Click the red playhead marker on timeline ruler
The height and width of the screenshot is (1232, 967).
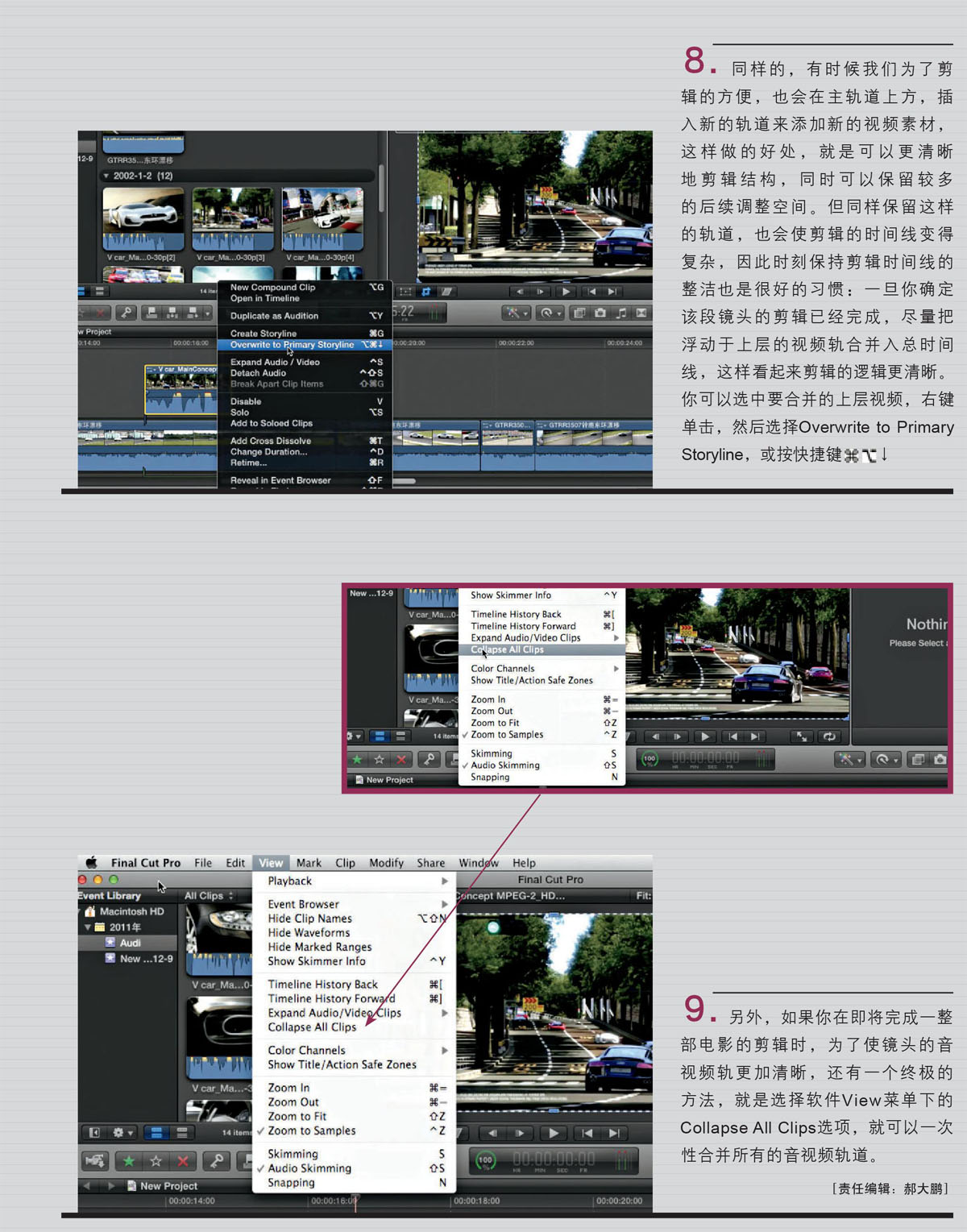(355, 1201)
